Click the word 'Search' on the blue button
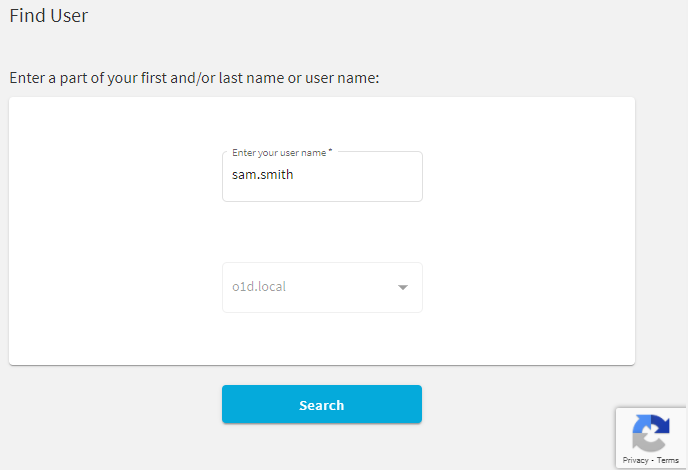This screenshot has height=470, width=688. (322, 405)
